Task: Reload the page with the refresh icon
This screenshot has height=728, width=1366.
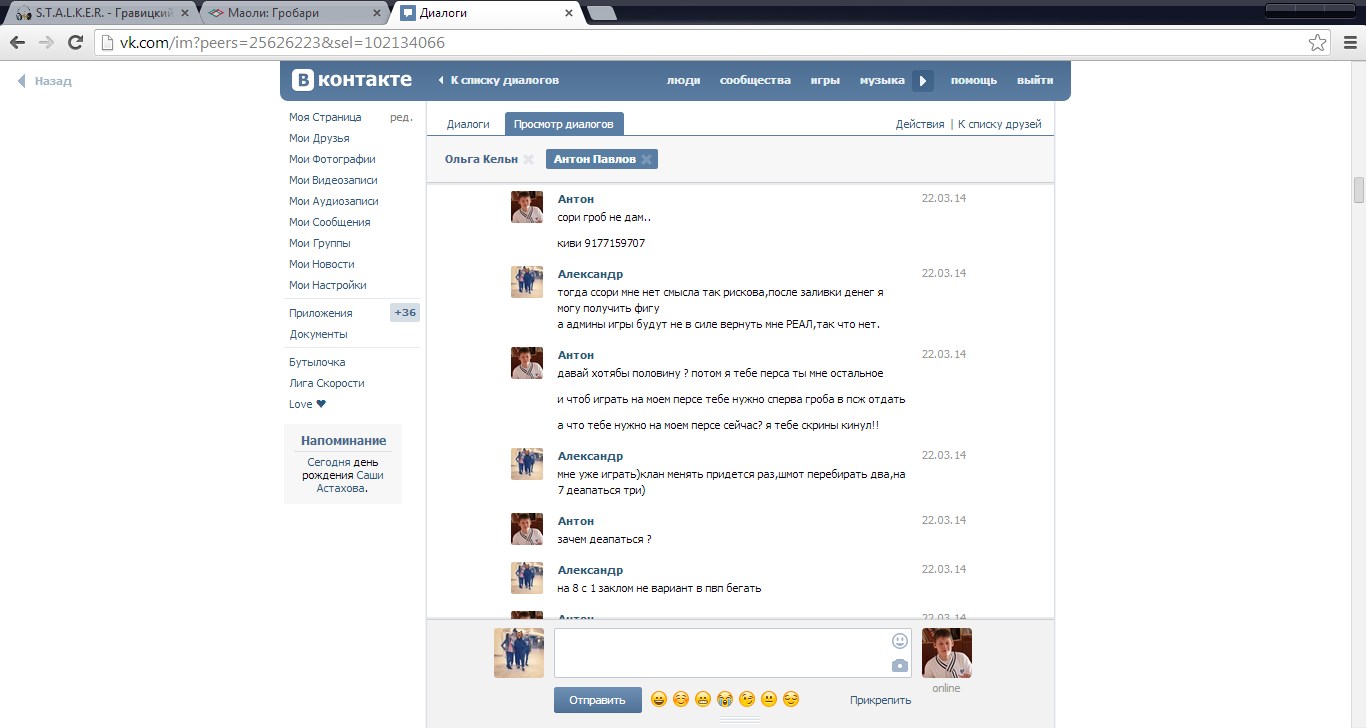Action: (75, 43)
